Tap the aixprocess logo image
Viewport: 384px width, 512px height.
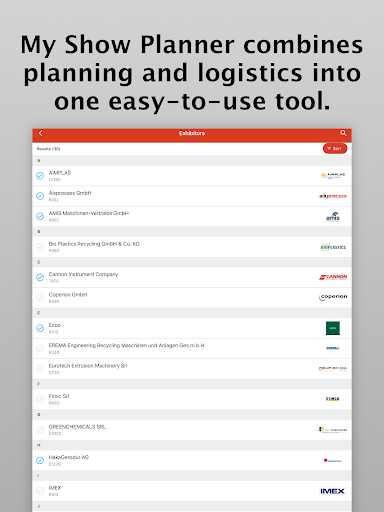pos(333,196)
